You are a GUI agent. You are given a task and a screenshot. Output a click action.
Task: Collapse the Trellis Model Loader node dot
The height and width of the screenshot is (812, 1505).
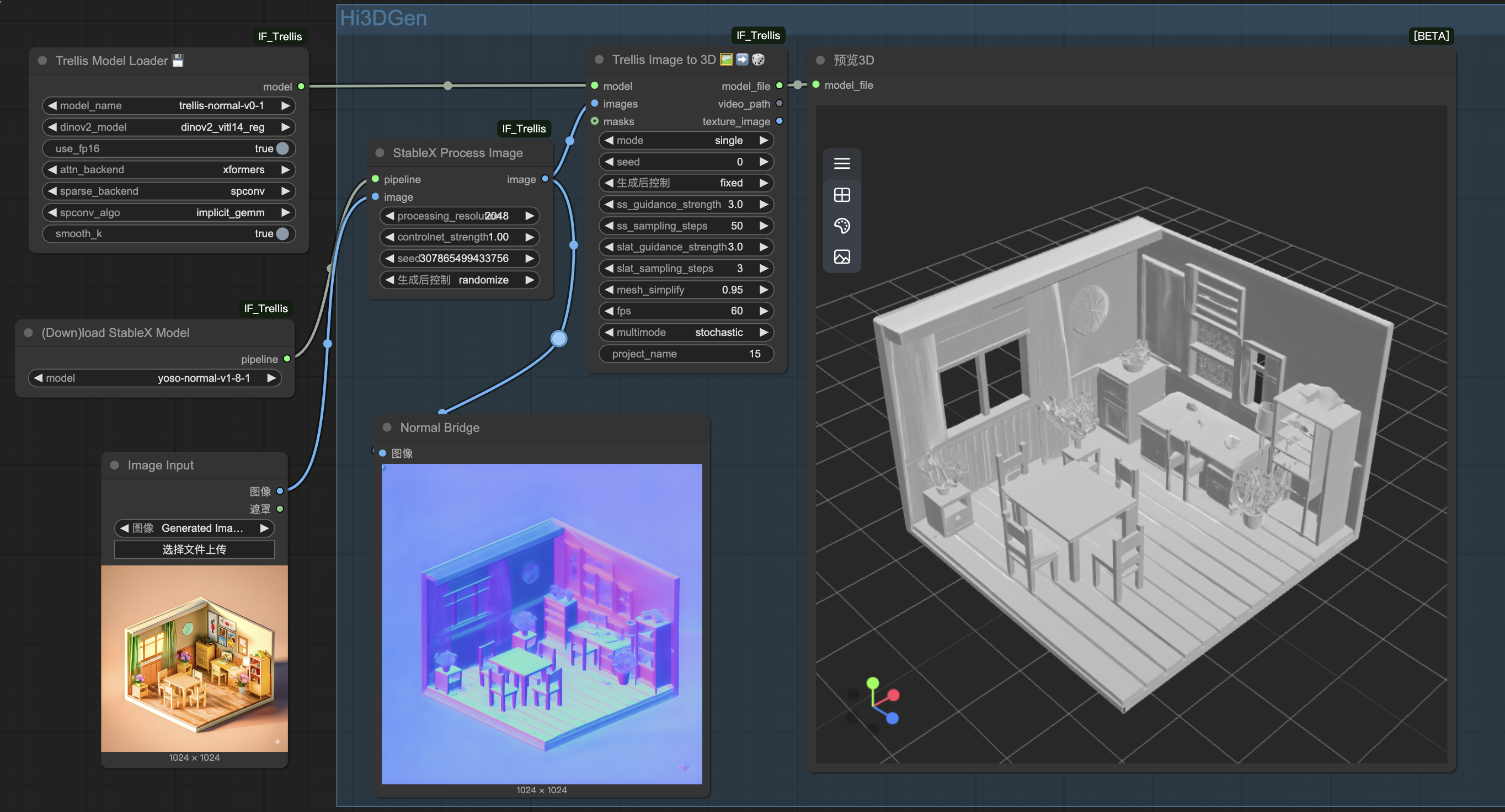click(x=42, y=61)
